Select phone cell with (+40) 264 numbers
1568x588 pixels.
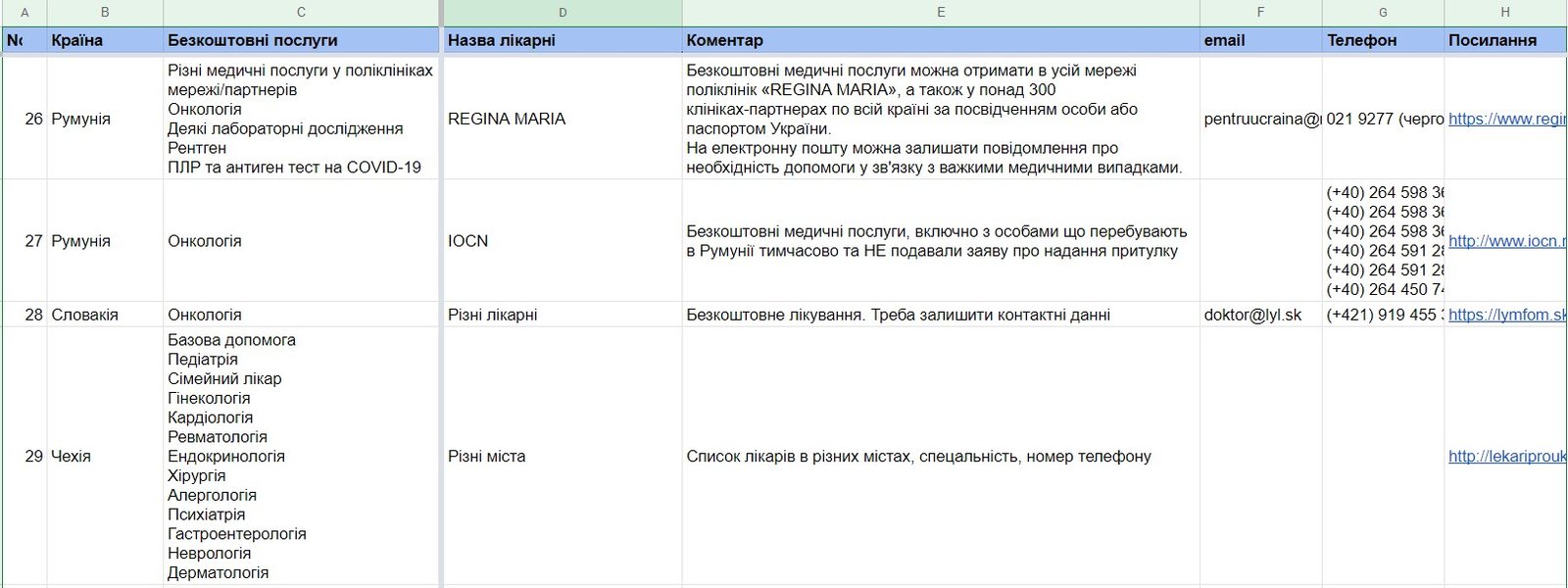pyautogui.click(x=1383, y=241)
